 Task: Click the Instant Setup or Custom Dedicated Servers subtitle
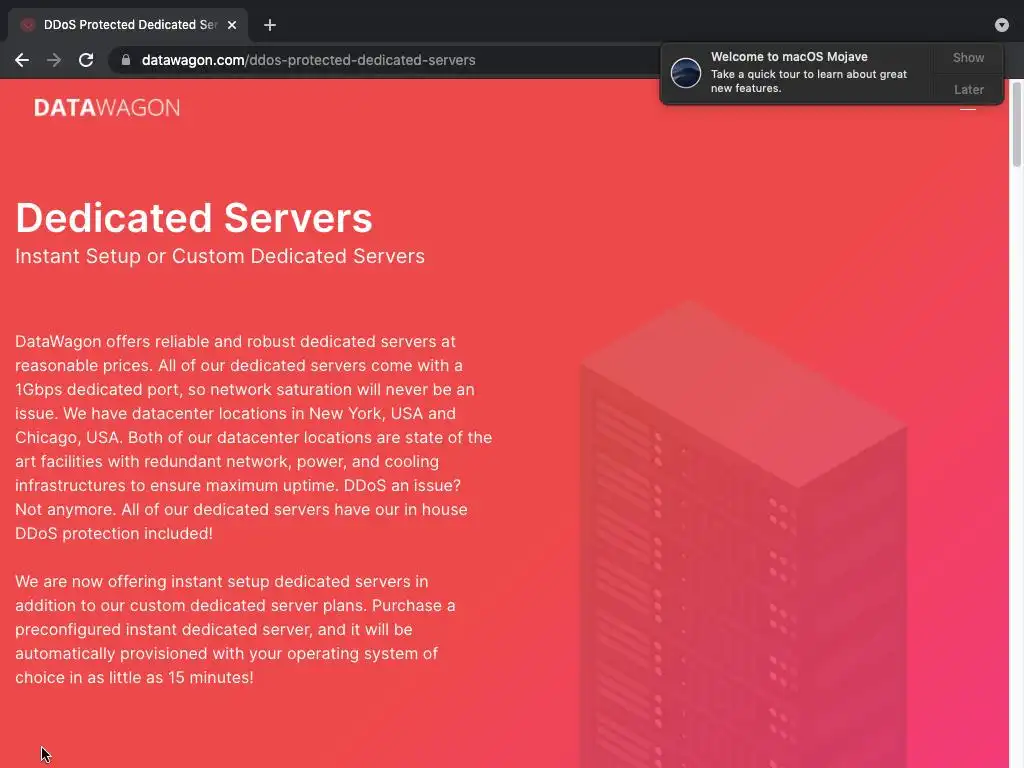(220, 256)
